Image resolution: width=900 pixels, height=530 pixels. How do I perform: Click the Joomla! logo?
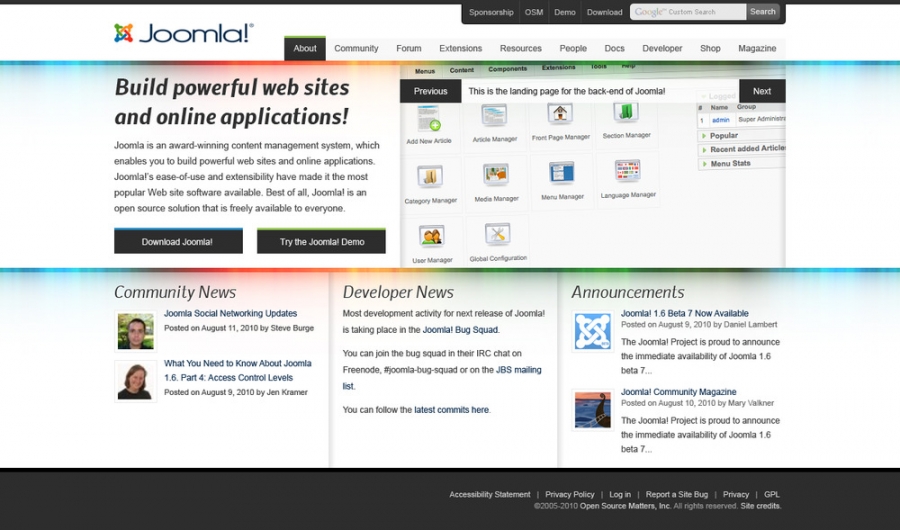click(x=184, y=33)
